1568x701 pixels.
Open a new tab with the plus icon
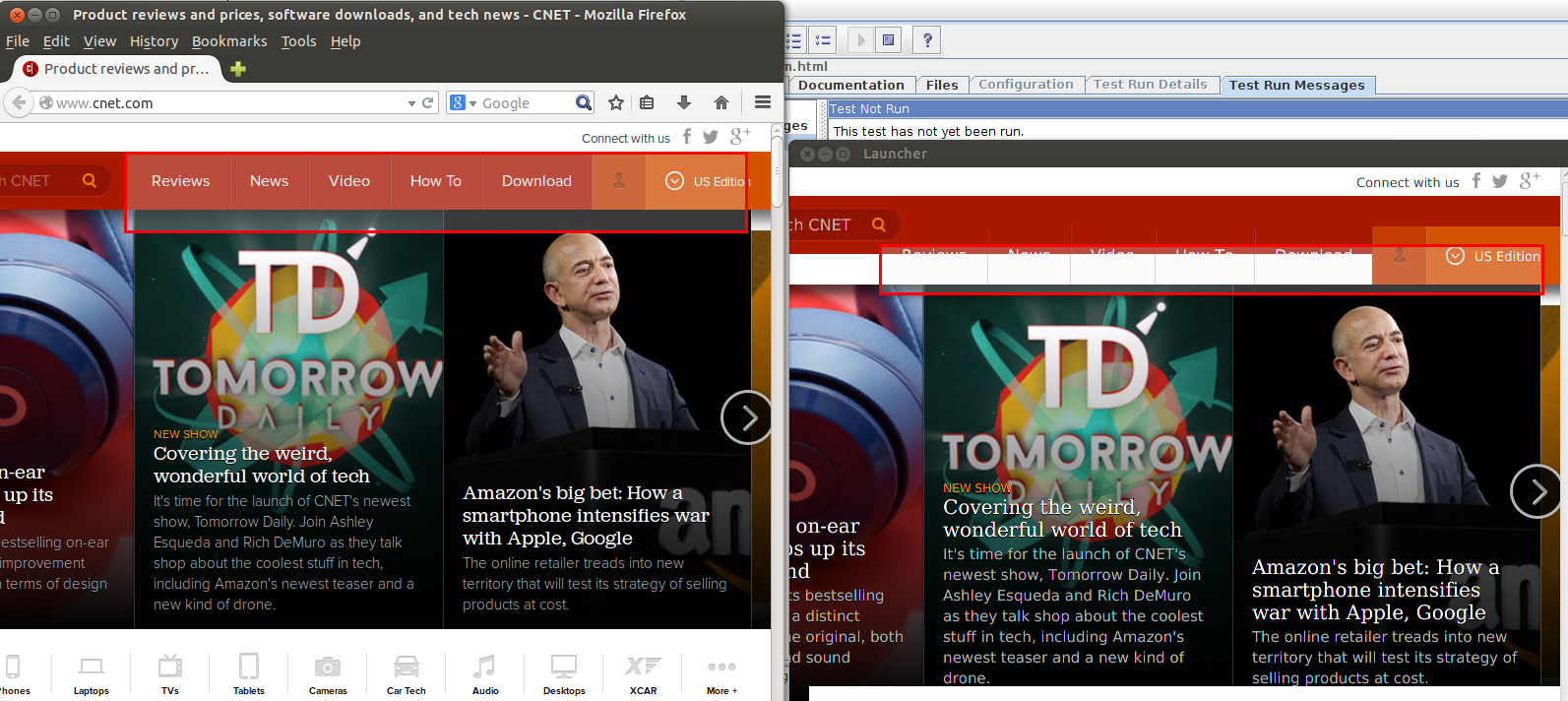[x=237, y=69]
